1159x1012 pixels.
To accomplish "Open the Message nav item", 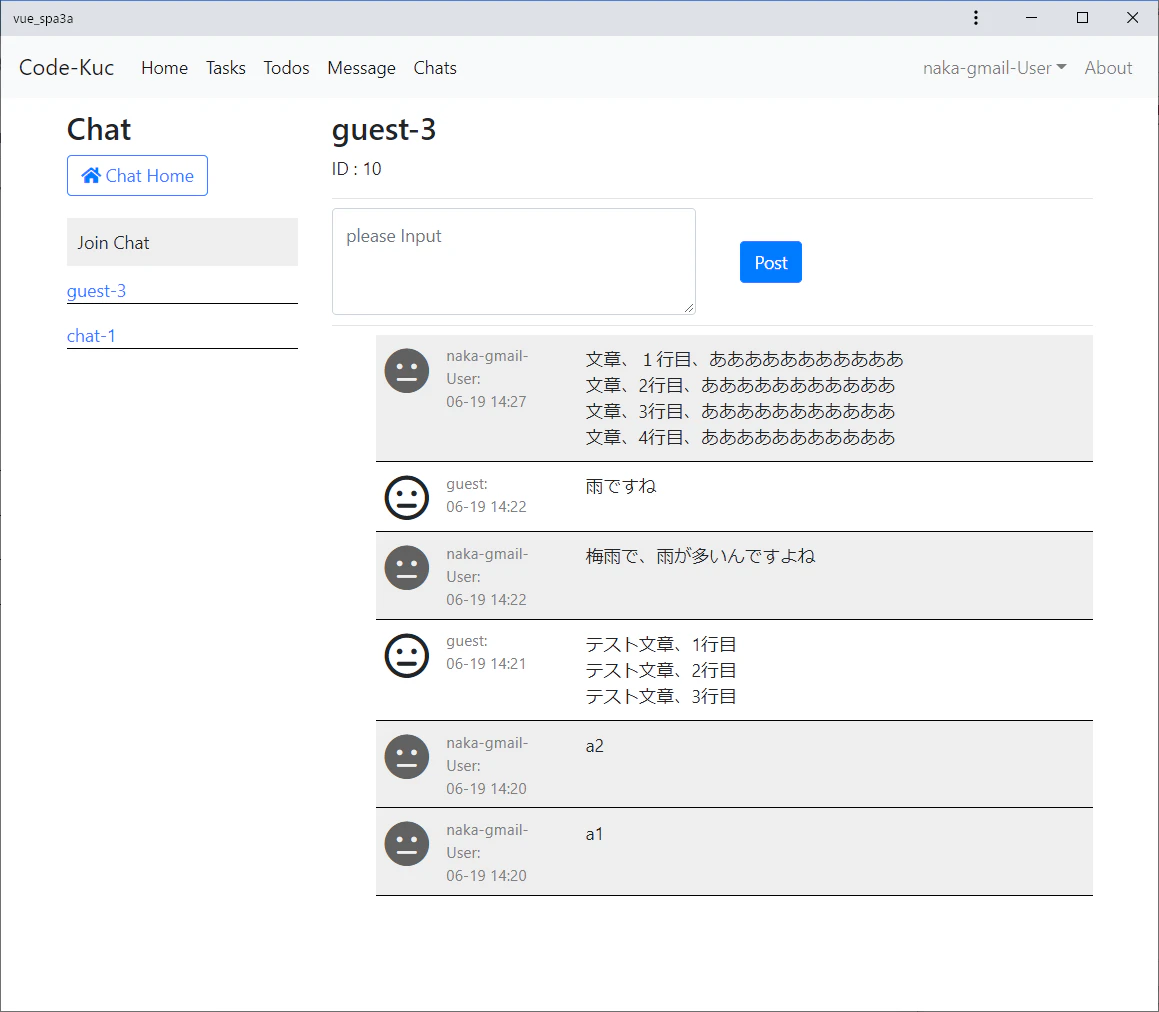I will point(361,68).
